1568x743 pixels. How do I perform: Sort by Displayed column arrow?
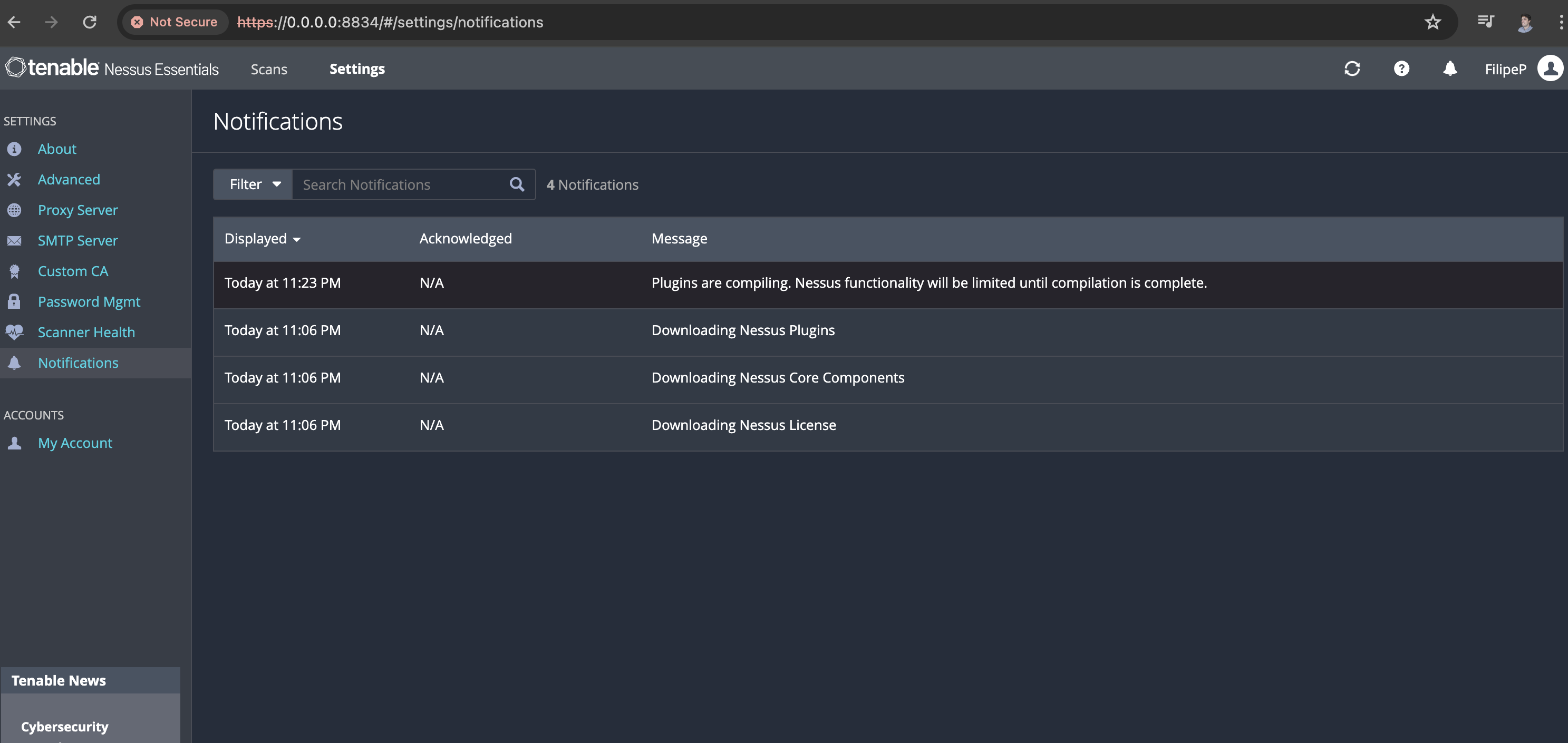tap(297, 240)
